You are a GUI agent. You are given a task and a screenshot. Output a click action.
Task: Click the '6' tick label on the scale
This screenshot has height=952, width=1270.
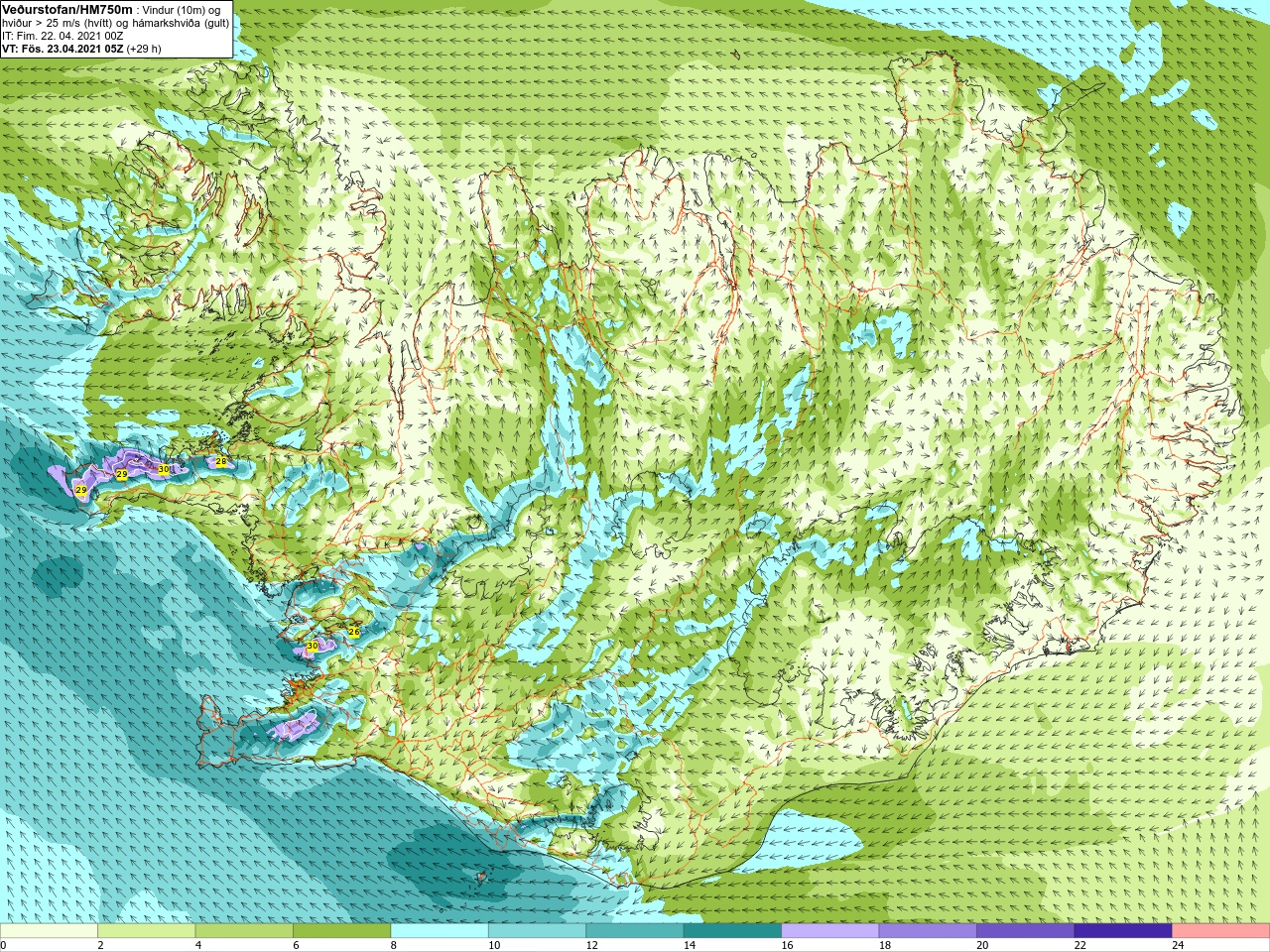coord(297,946)
